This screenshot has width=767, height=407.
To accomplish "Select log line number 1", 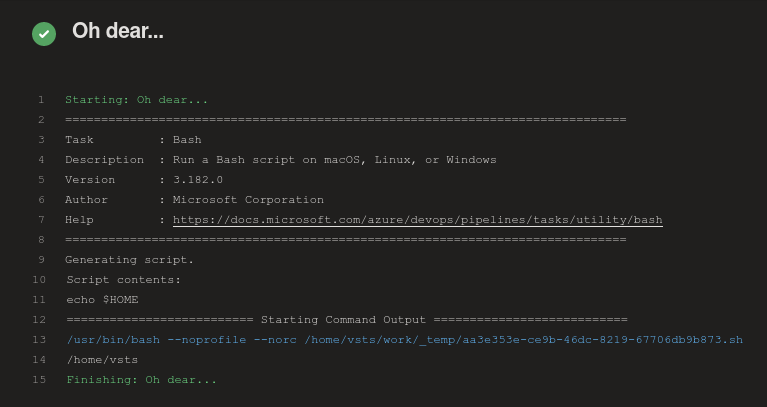I will tap(41, 100).
